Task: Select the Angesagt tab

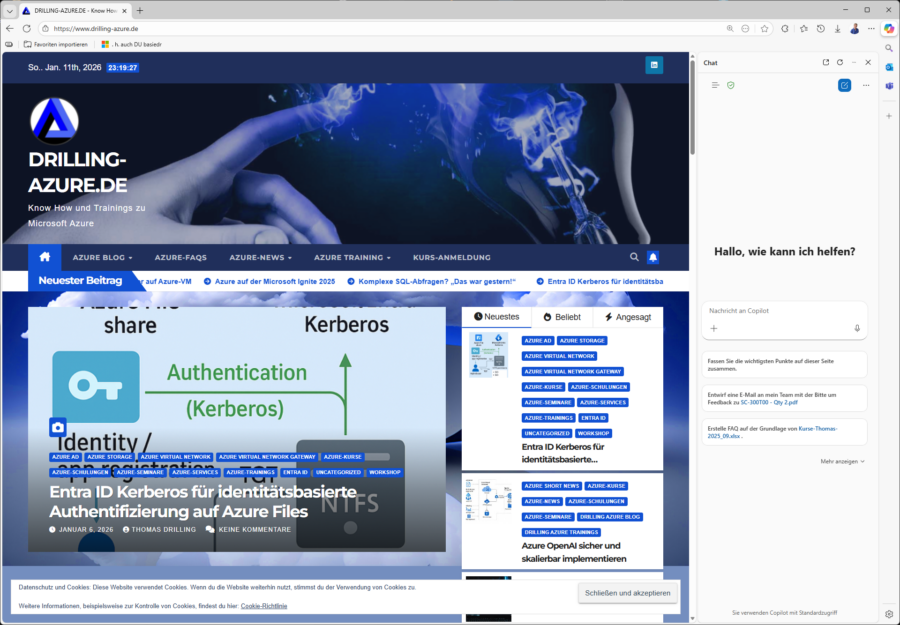Action: [x=628, y=316]
